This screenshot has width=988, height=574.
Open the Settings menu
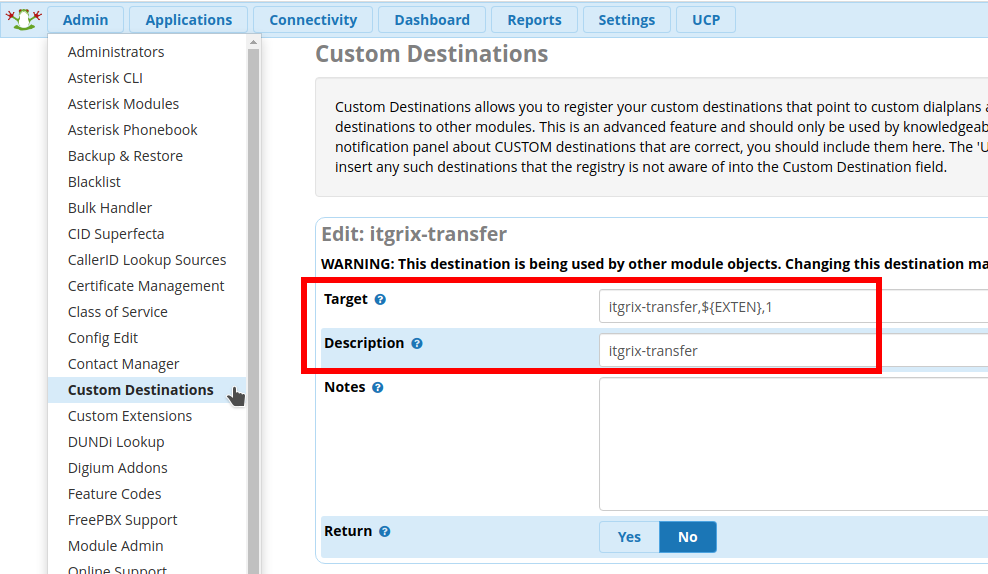point(626,20)
